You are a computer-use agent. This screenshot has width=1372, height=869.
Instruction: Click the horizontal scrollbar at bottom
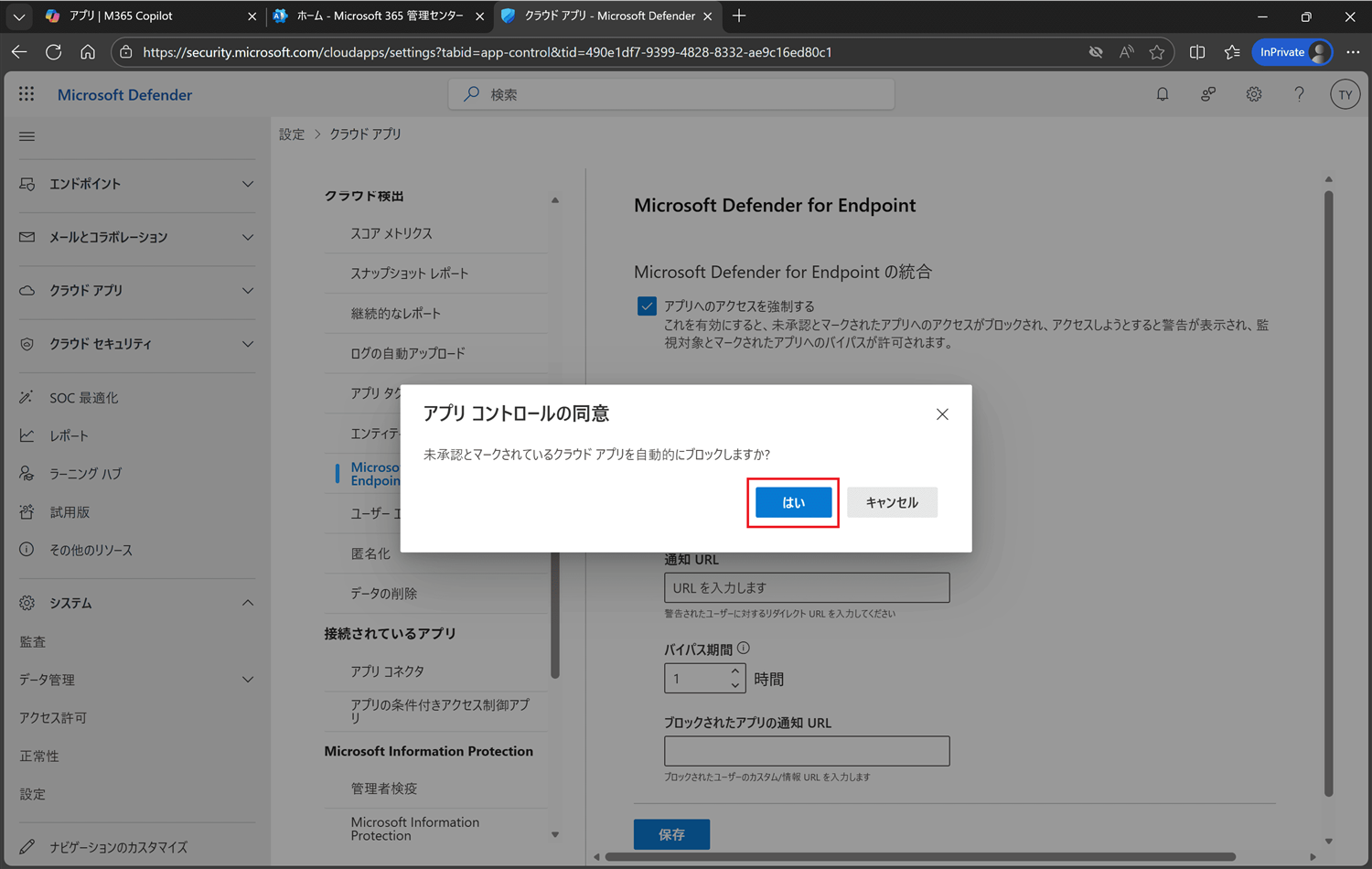coord(920,857)
